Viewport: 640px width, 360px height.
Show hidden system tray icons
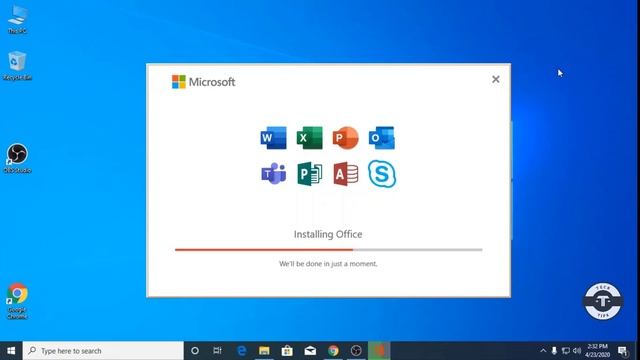[x=543, y=351]
